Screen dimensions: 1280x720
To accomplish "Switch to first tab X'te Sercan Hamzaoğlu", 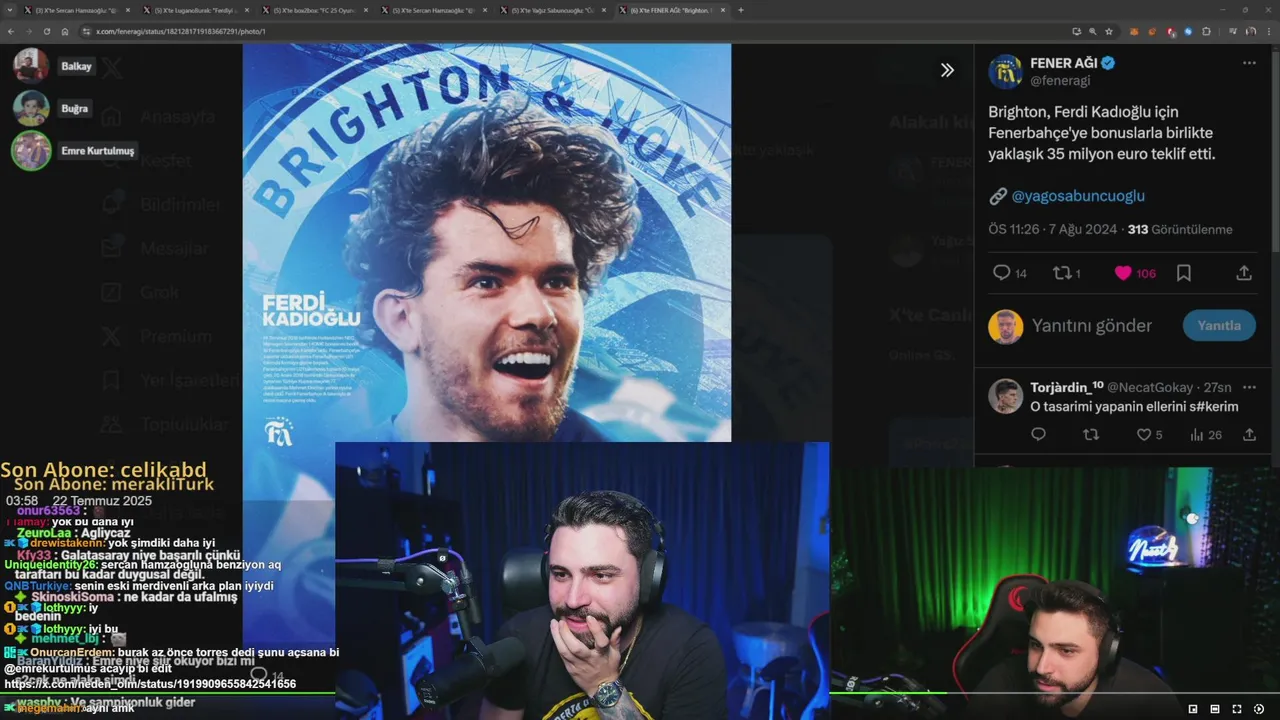I will [75, 10].
